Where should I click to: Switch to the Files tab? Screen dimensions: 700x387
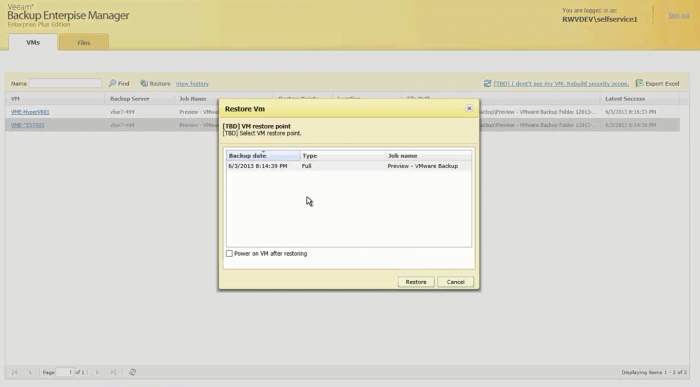point(83,43)
